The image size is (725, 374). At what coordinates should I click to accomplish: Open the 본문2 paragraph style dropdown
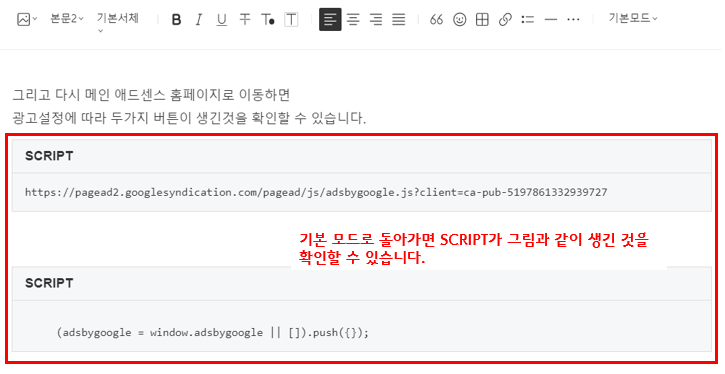[x=67, y=19]
